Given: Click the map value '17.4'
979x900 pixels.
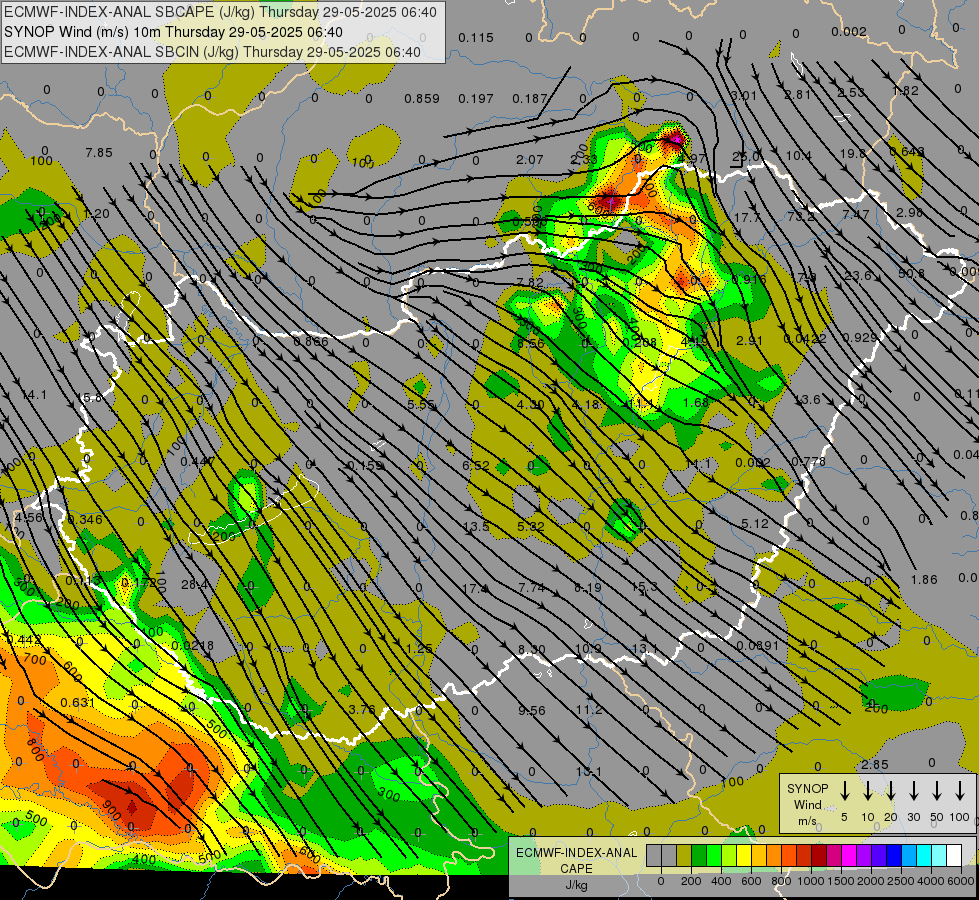Looking at the screenshot, I should point(475,588).
